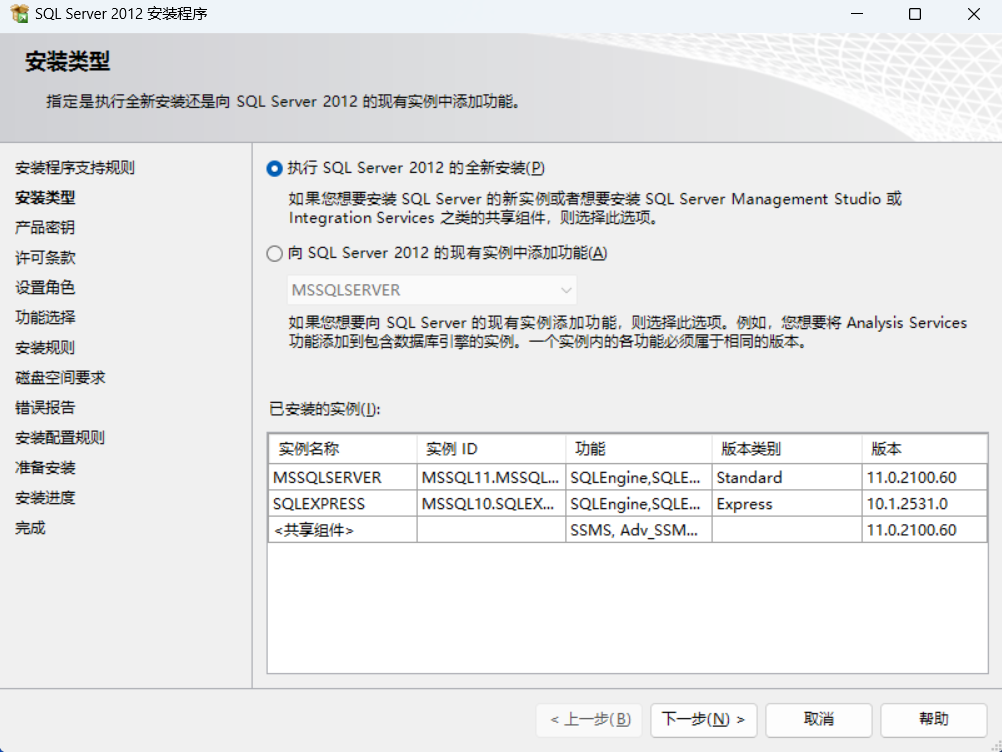The height and width of the screenshot is (752, 1002).
Task: Maximize the setup window
Action: (x=915, y=13)
